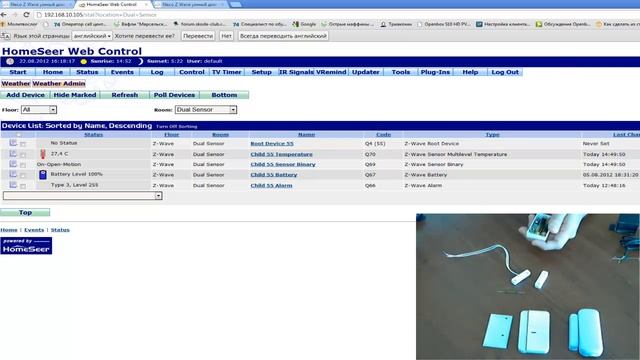Viewport: 640px width, 360px height.
Task: Click the browser reload icon
Action: point(27,15)
